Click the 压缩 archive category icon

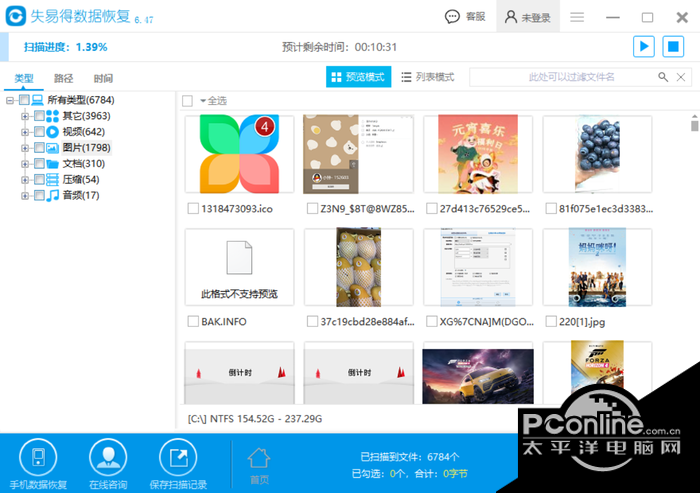pyautogui.click(x=53, y=180)
